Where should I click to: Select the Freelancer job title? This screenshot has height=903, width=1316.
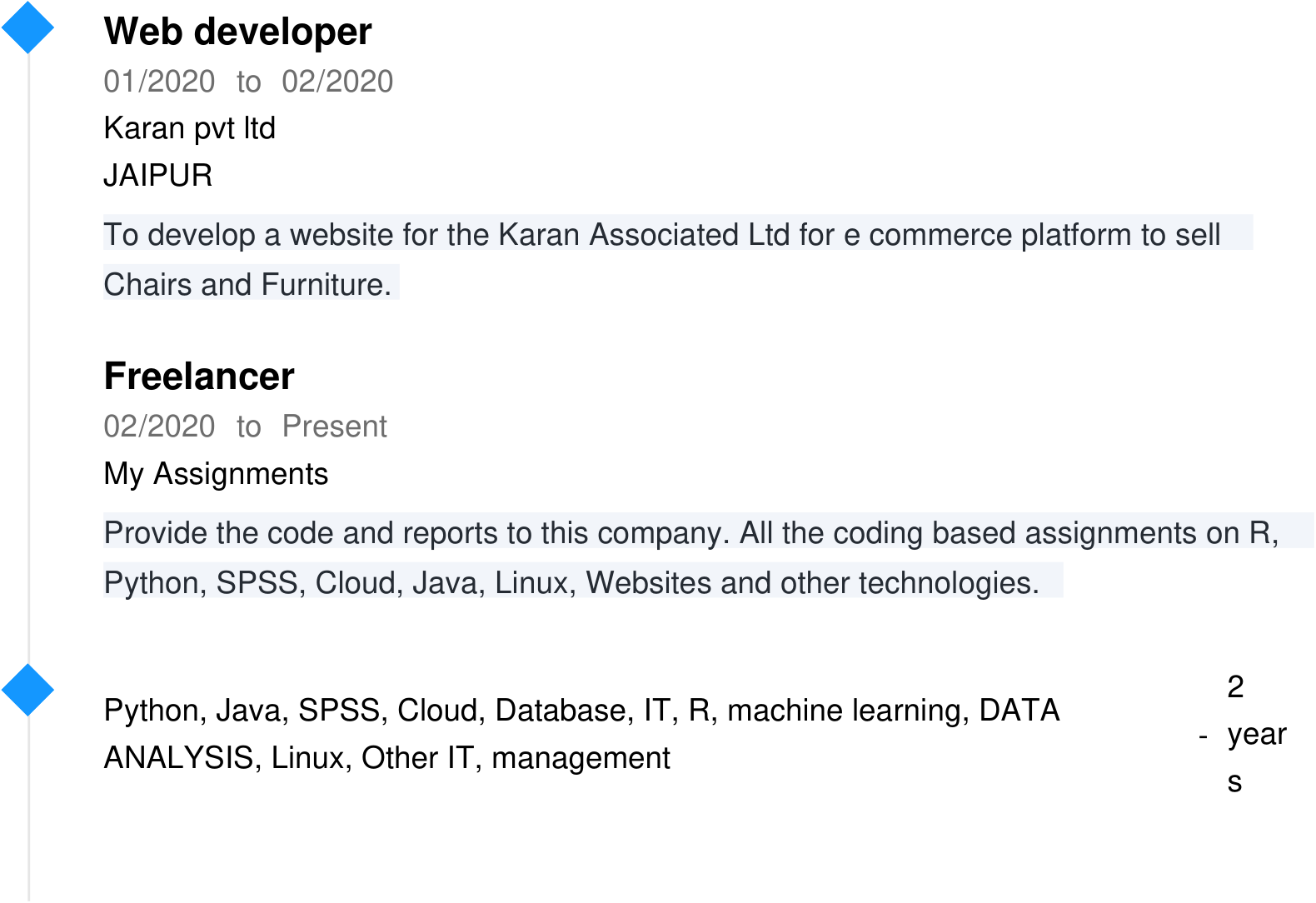(199, 377)
